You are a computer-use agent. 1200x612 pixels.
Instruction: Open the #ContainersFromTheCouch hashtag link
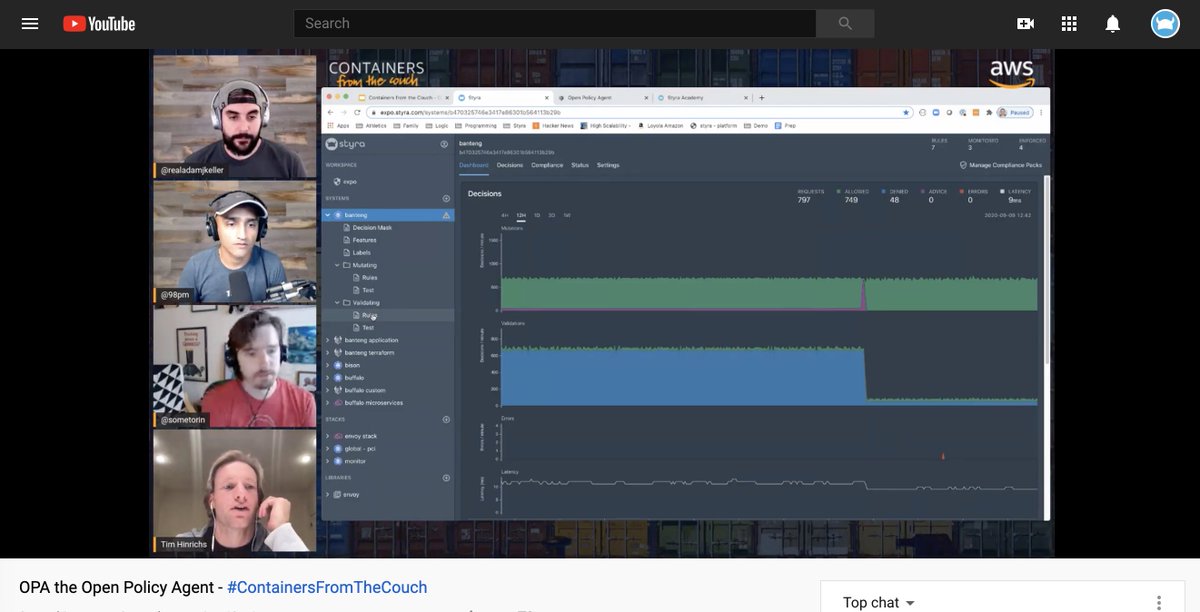[327, 587]
